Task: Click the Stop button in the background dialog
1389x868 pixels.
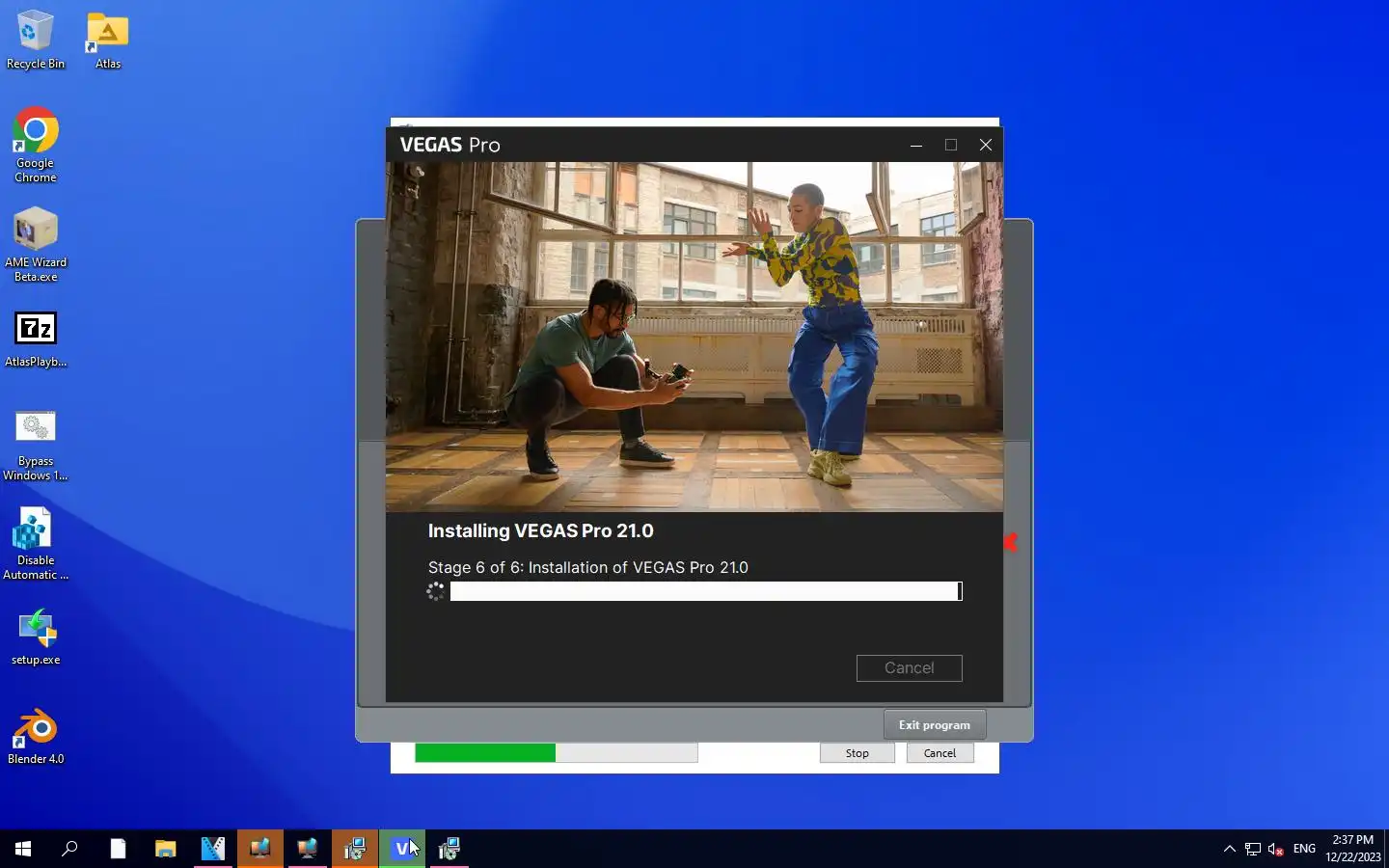Action: pos(858,753)
